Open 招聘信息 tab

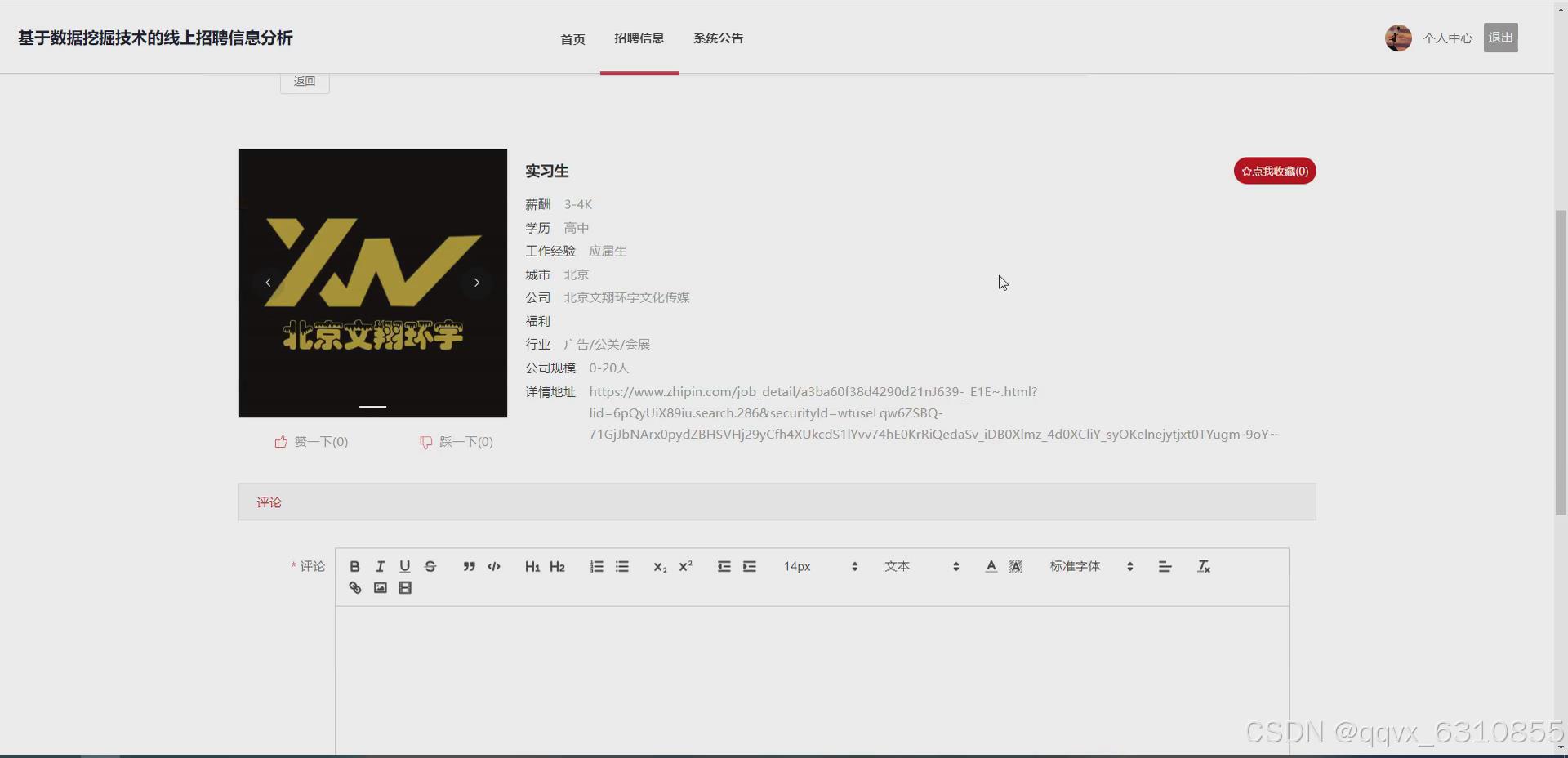639,38
